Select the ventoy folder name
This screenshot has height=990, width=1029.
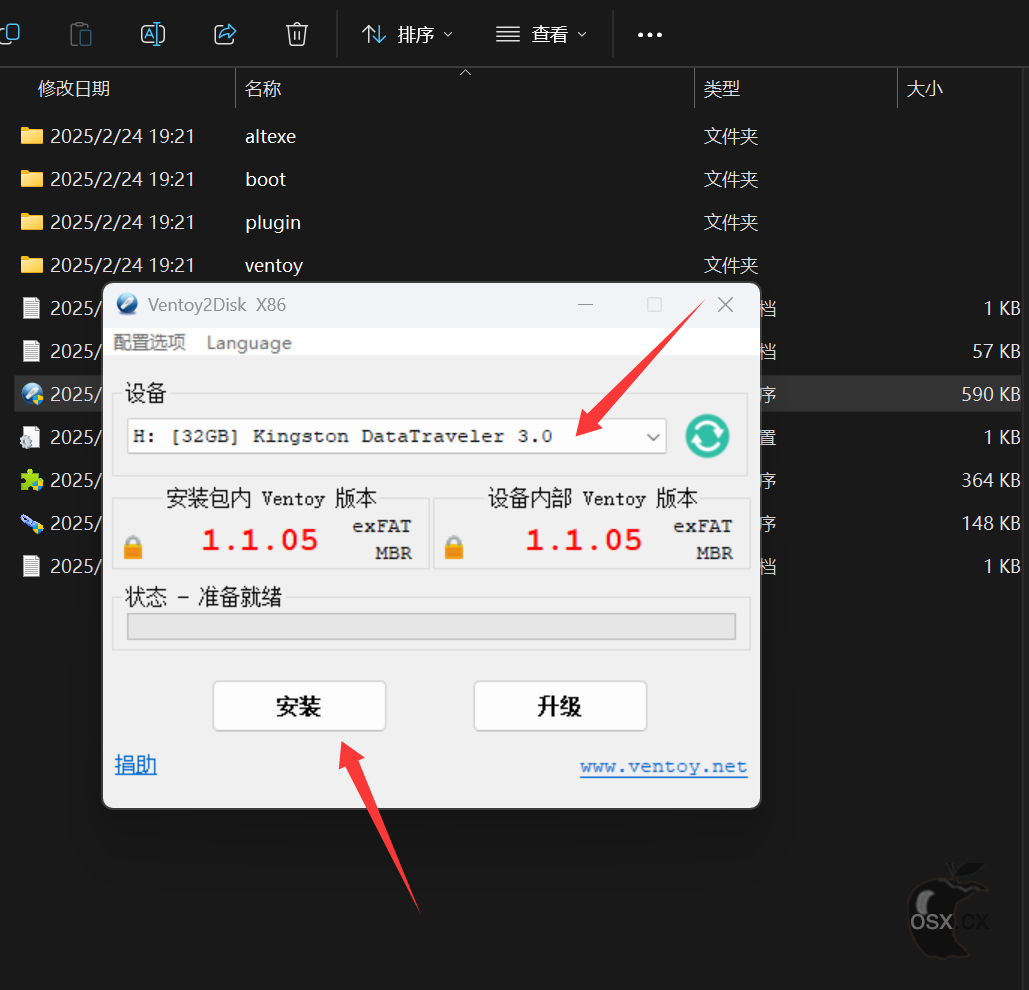(274, 266)
